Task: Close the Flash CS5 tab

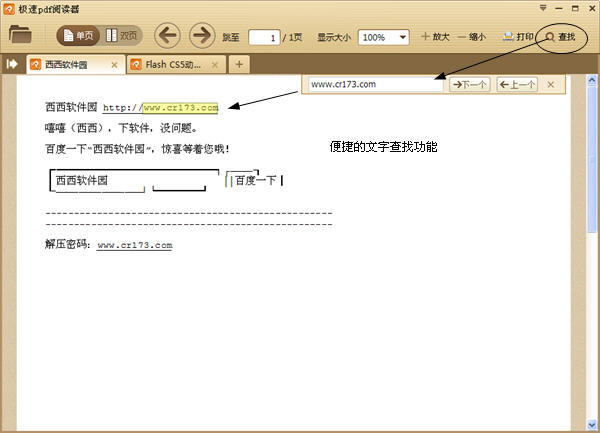Action: tap(215, 65)
